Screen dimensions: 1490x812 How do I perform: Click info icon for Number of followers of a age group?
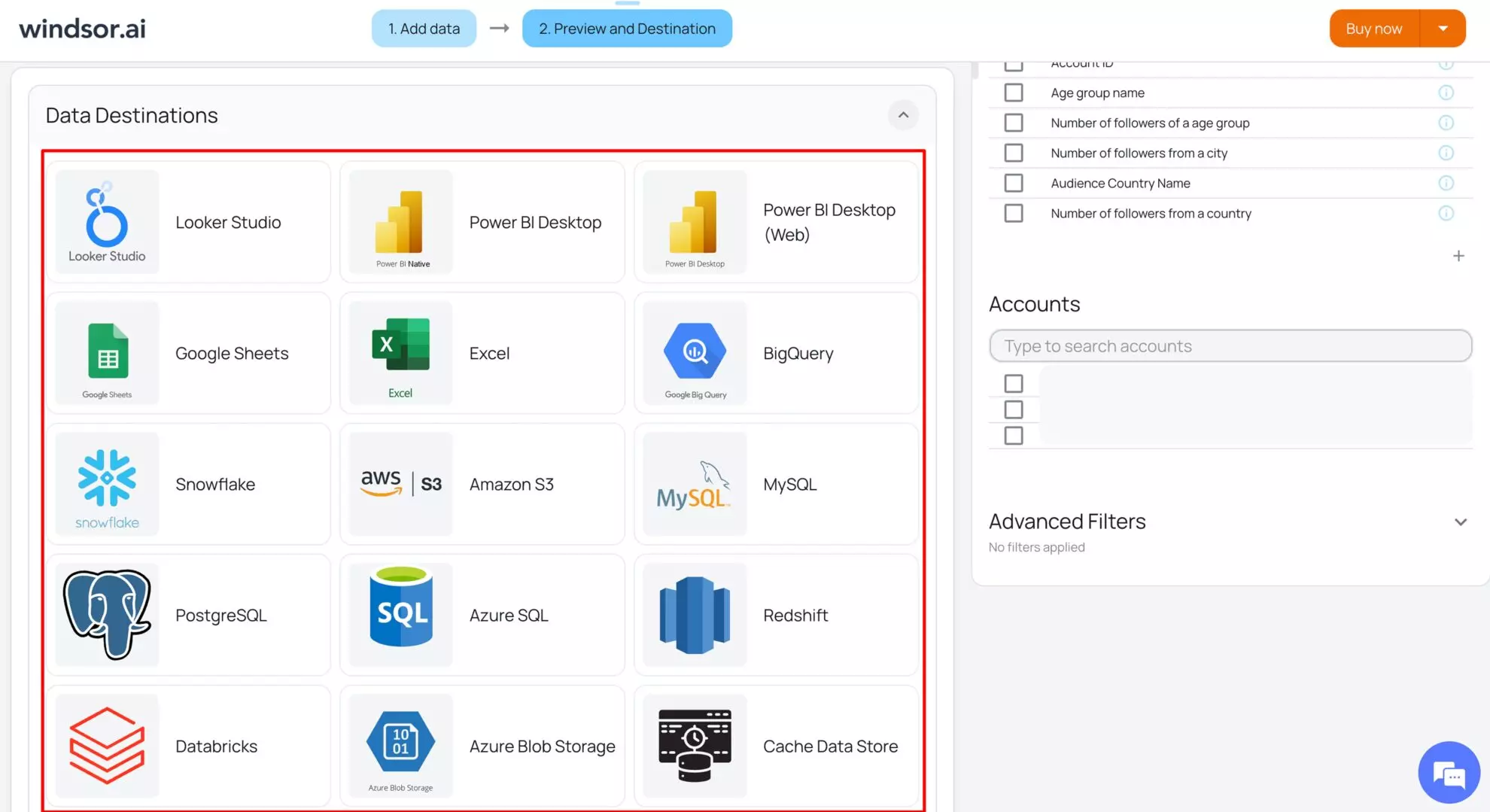pyautogui.click(x=1446, y=123)
